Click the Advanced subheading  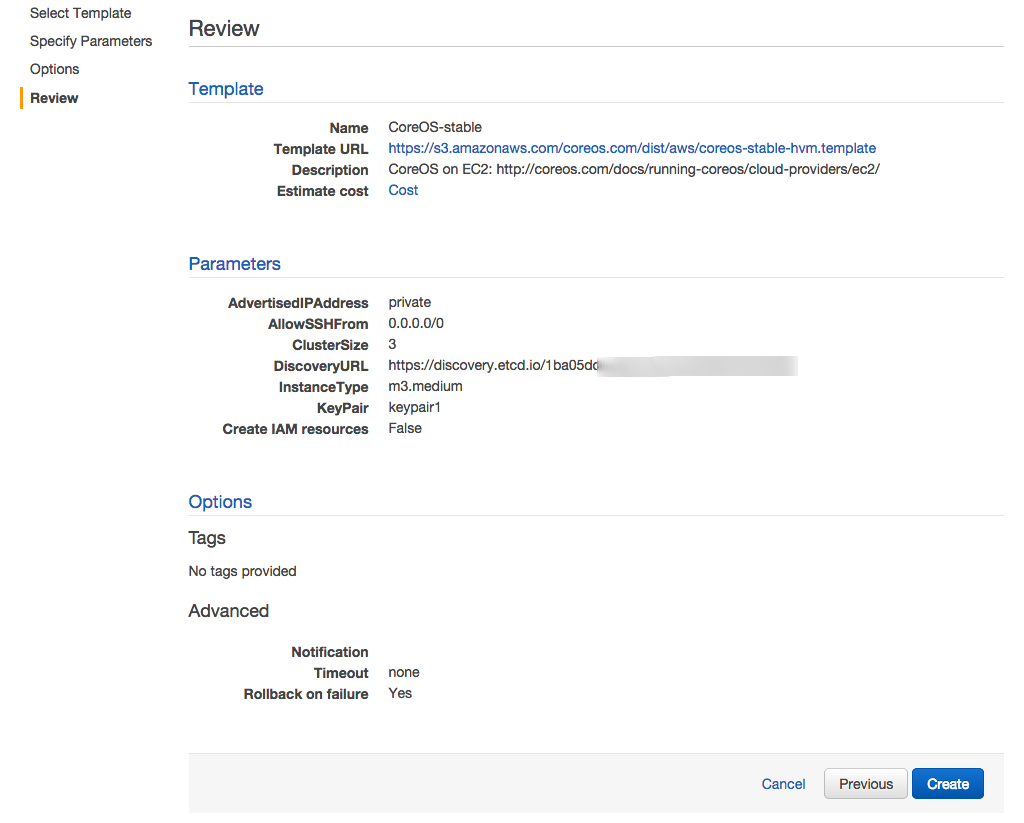[229, 611]
